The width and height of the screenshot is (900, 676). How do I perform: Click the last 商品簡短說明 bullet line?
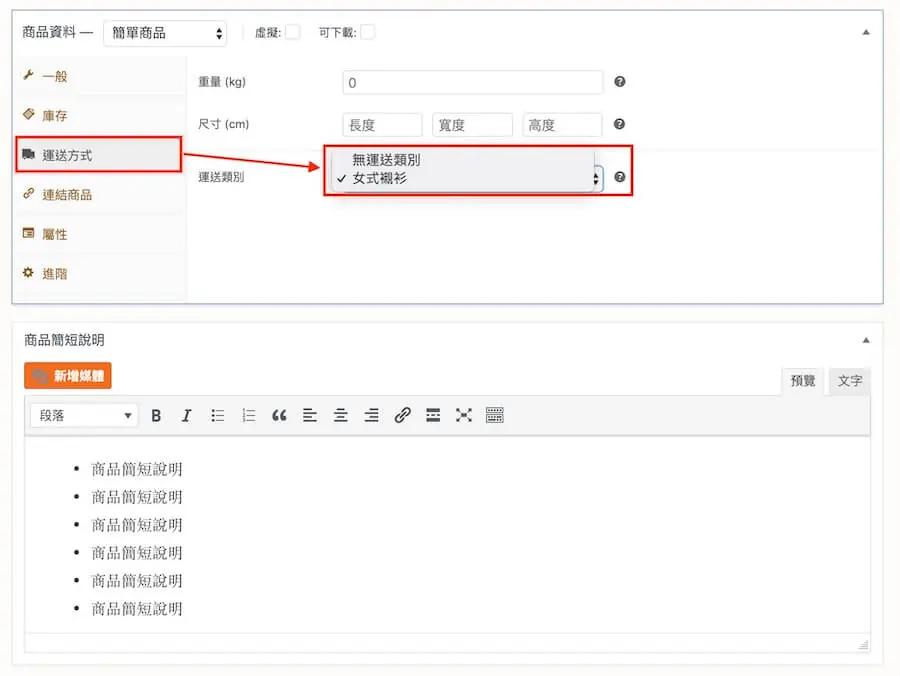[137, 609]
